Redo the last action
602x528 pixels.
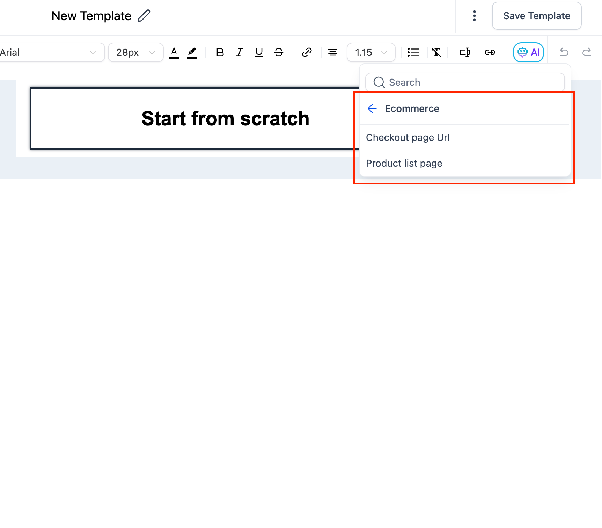(x=586, y=52)
